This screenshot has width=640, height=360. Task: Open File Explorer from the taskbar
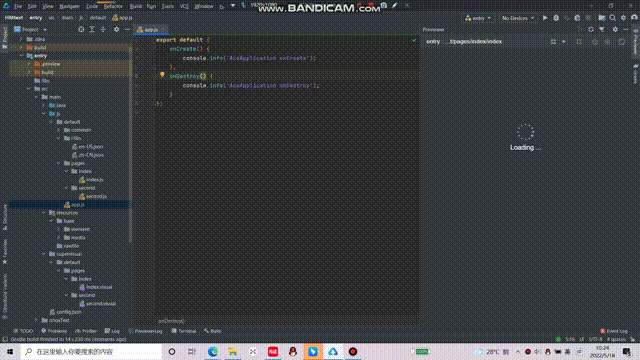(233, 351)
